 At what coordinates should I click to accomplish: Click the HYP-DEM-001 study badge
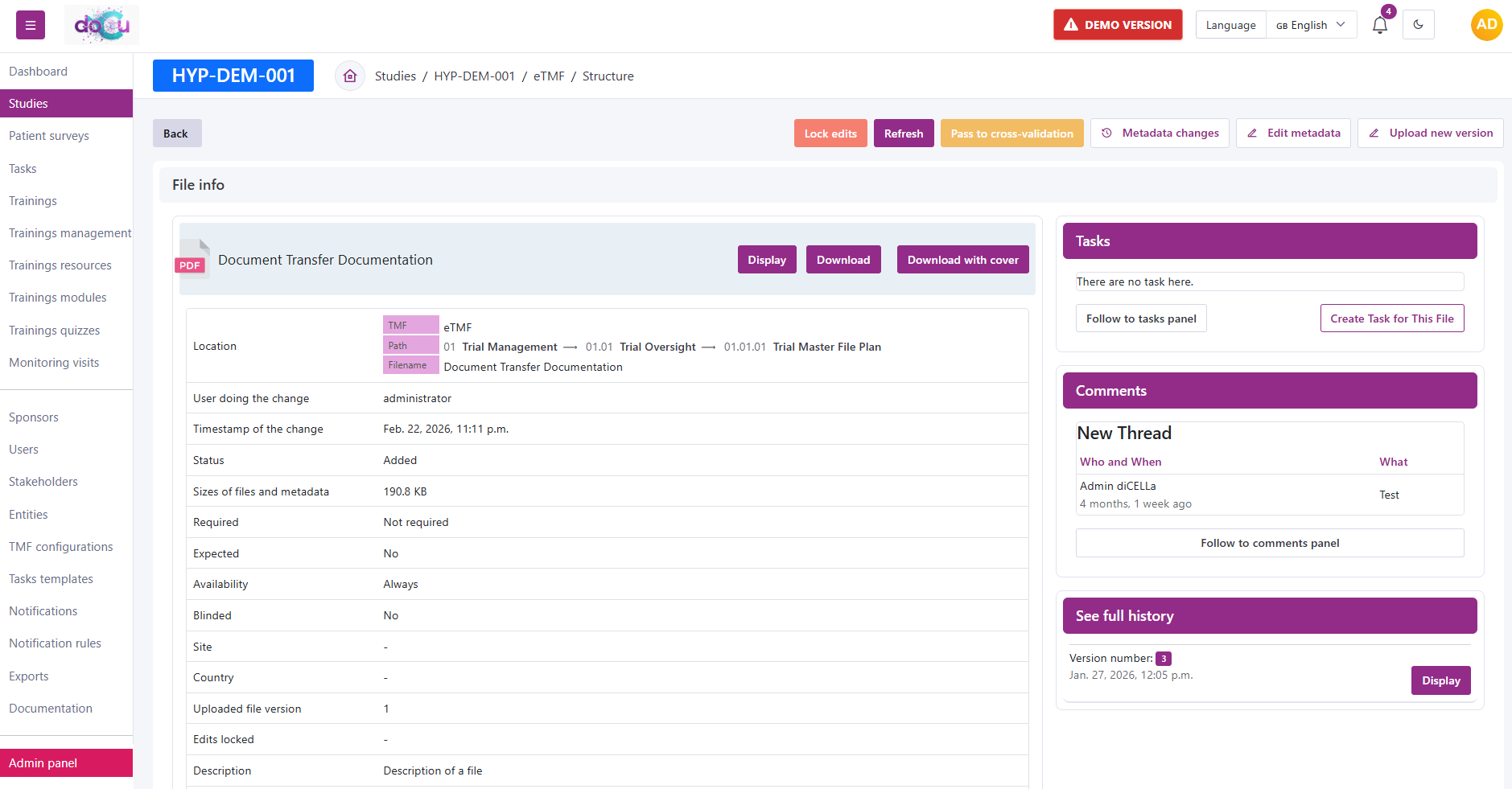coord(233,76)
